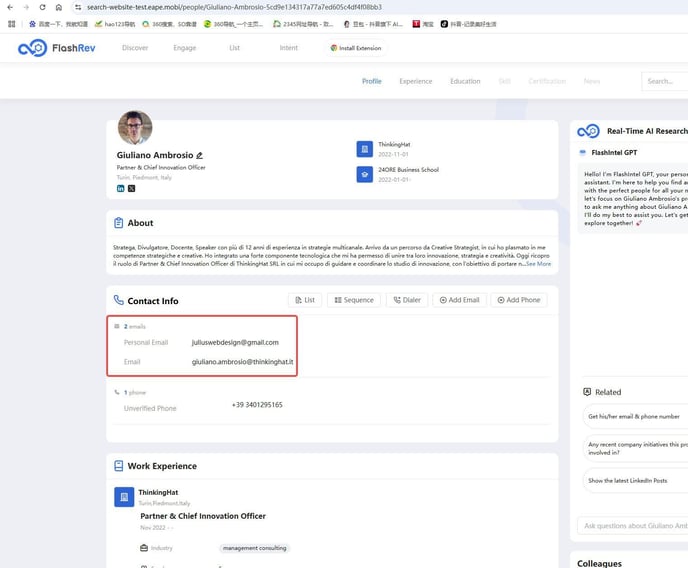Edit name pencil icon beside Giuliano Ambrosio

point(200,156)
